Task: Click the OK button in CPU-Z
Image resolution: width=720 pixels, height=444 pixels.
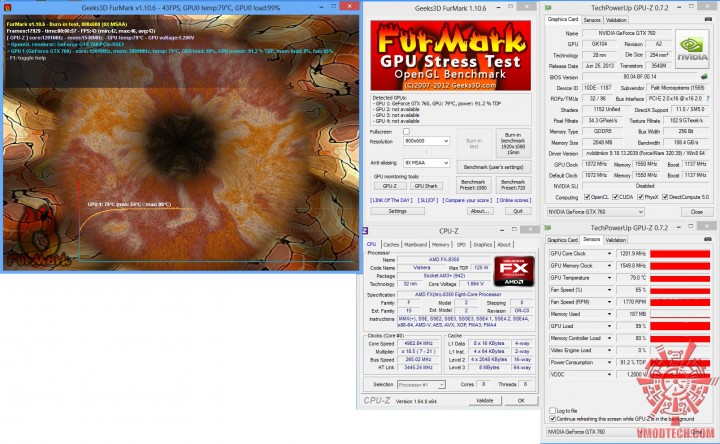Action: pos(521,400)
